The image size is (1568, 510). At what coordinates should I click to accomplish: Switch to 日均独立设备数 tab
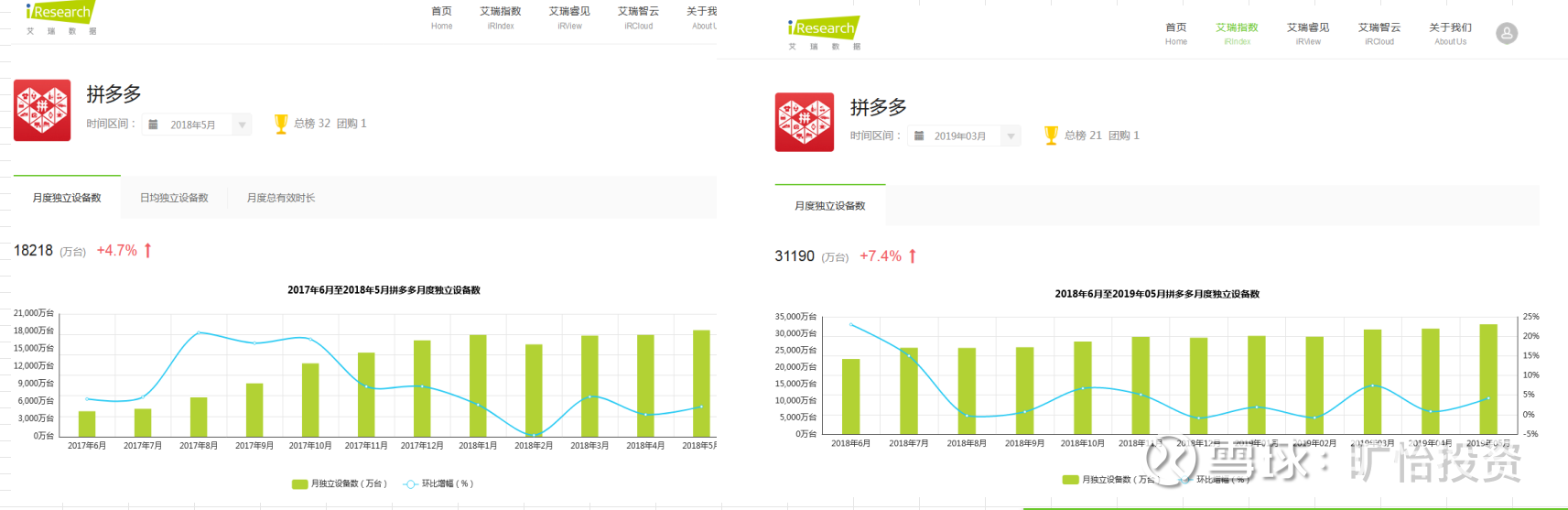coord(174,198)
